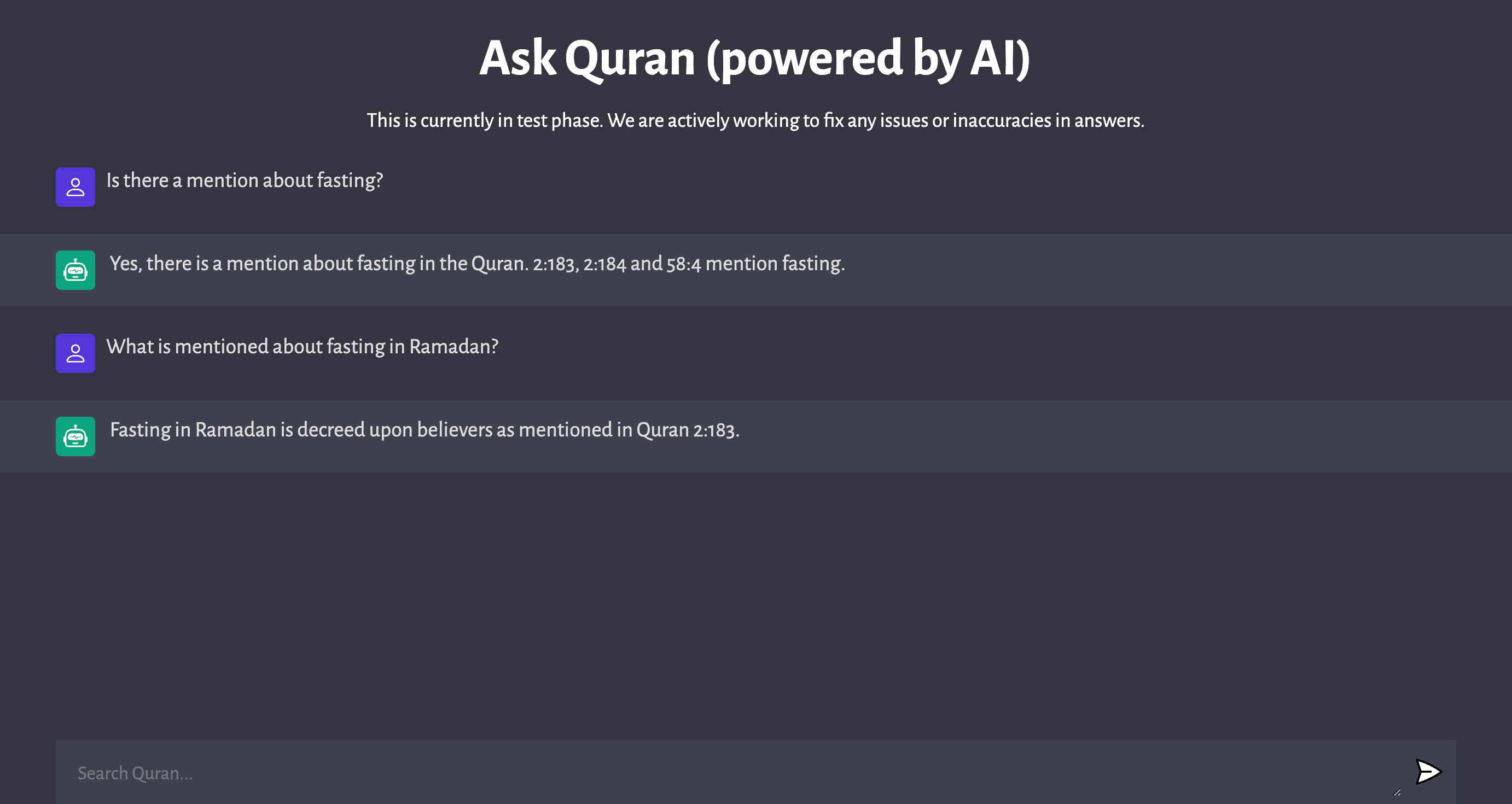
Task: Click user avatar beside the Ramadan question
Action: pyautogui.click(x=75, y=353)
